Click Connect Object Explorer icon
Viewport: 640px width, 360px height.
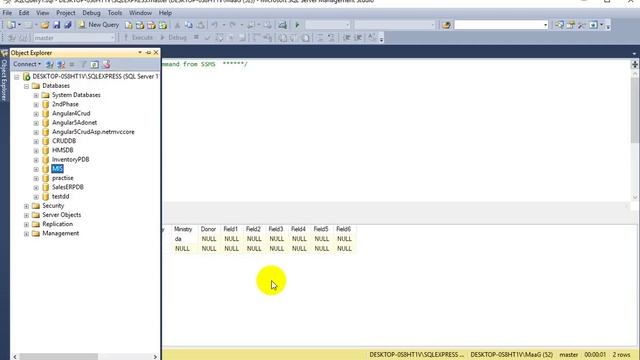(50, 64)
